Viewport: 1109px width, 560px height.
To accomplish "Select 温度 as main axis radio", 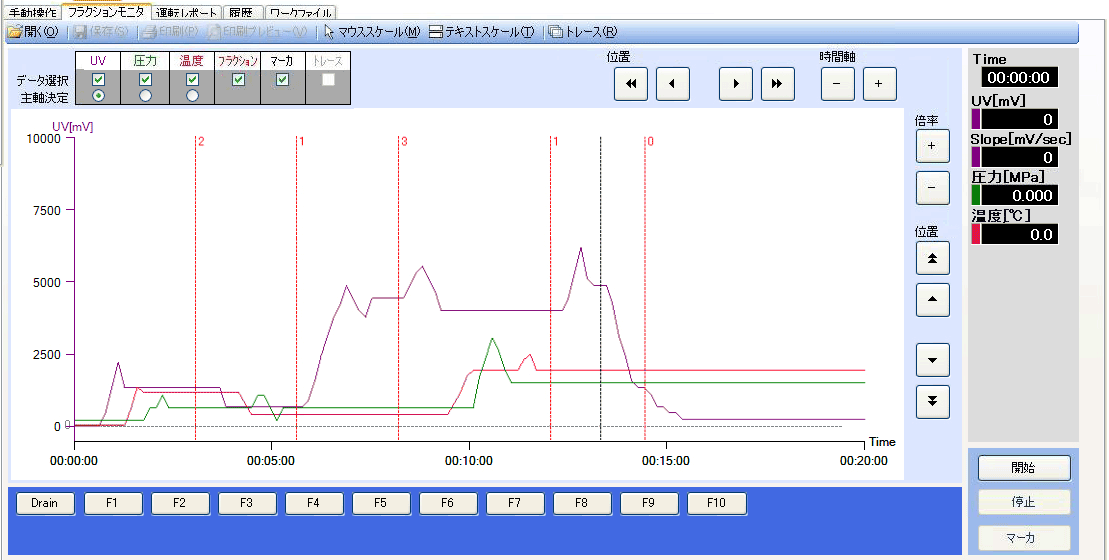I will click(192, 95).
